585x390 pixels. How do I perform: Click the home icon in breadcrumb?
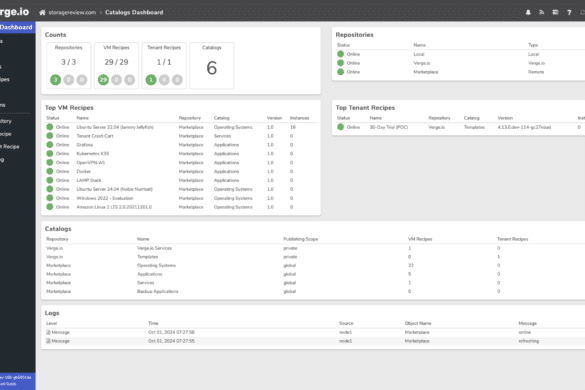point(42,13)
